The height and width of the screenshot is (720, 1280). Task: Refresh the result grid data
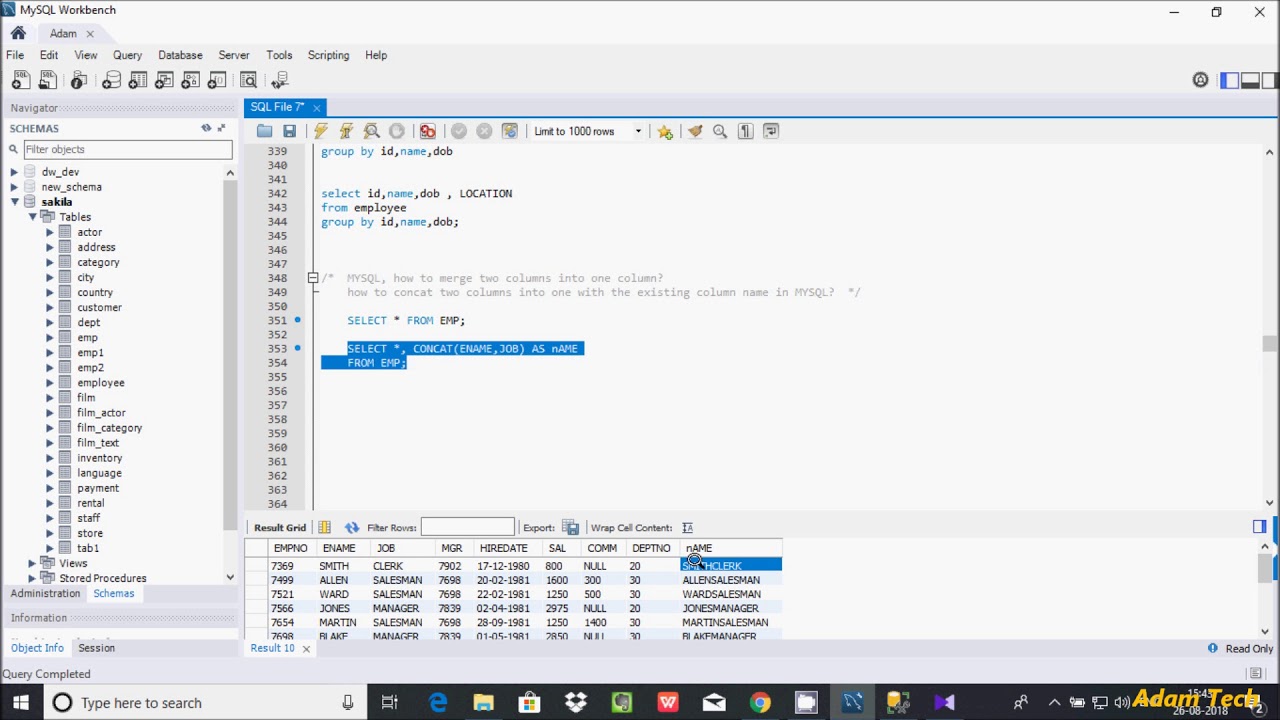(x=351, y=528)
